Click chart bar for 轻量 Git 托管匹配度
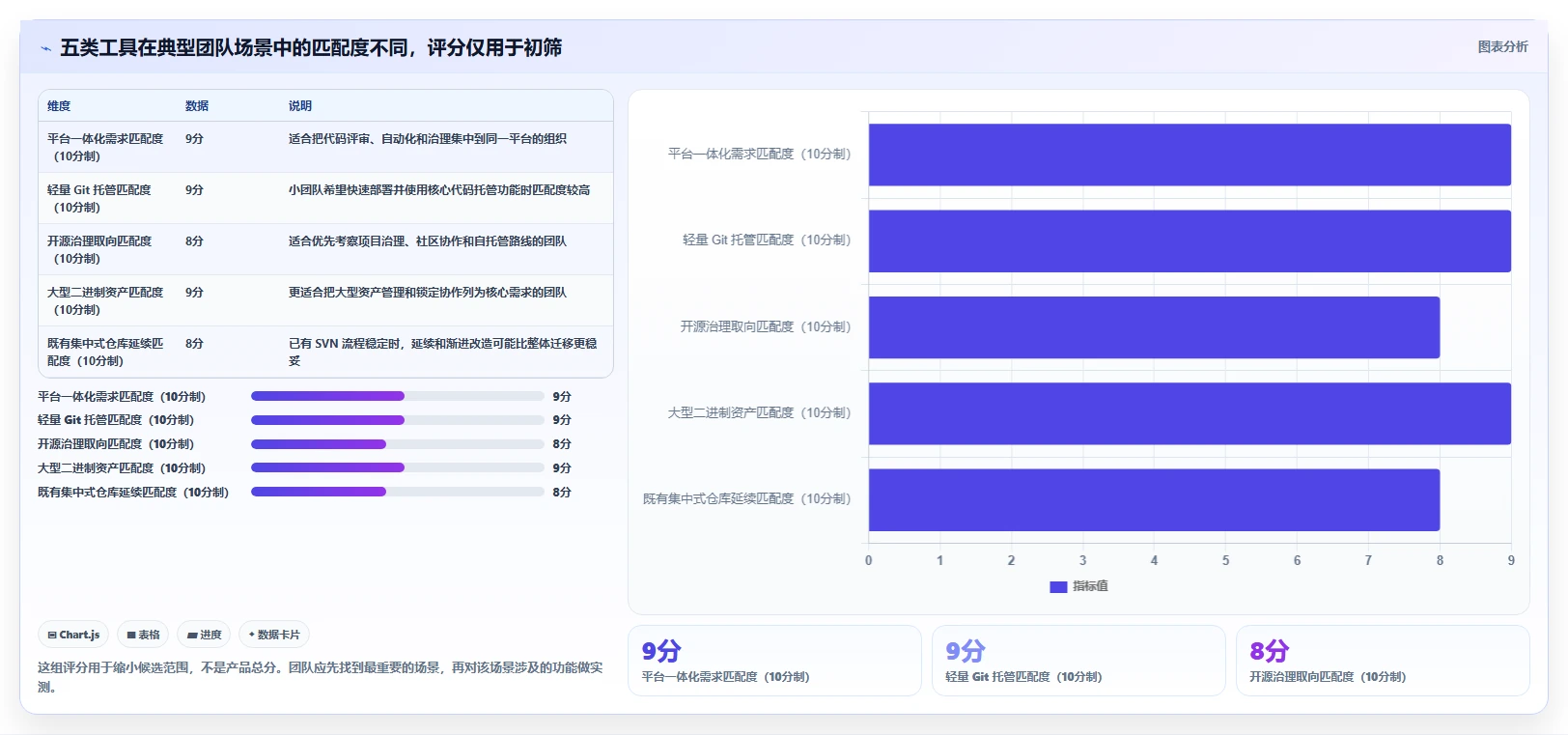The height and width of the screenshot is (735, 1568). [x=1190, y=240]
